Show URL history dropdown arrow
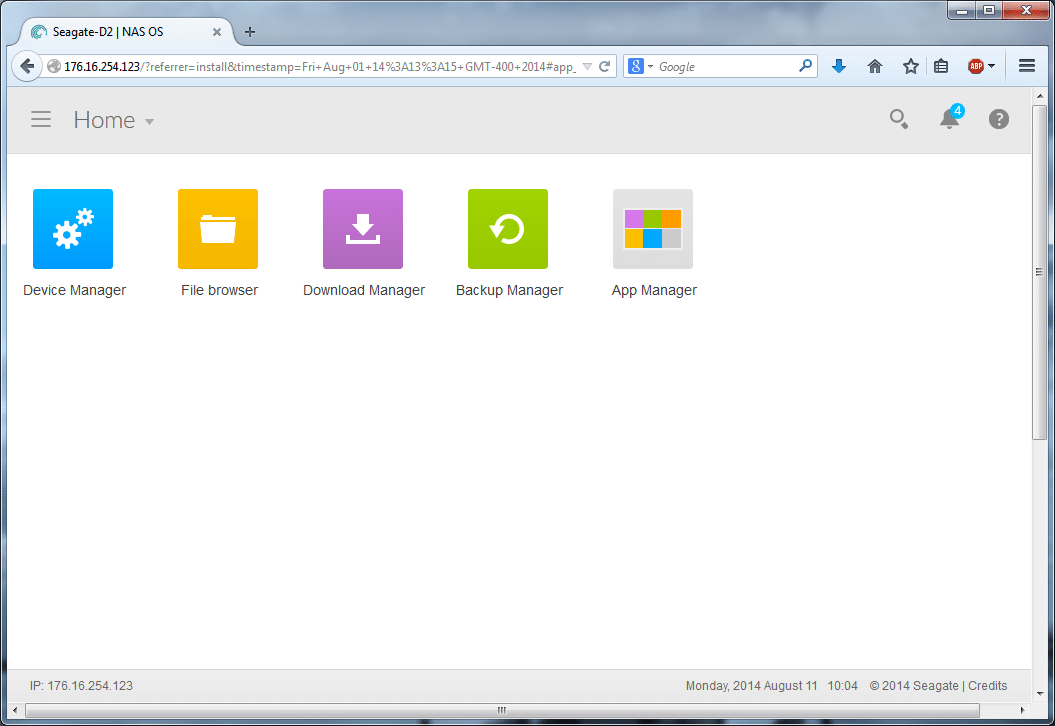Image resolution: width=1055 pixels, height=726 pixels. tap(587, 67)
